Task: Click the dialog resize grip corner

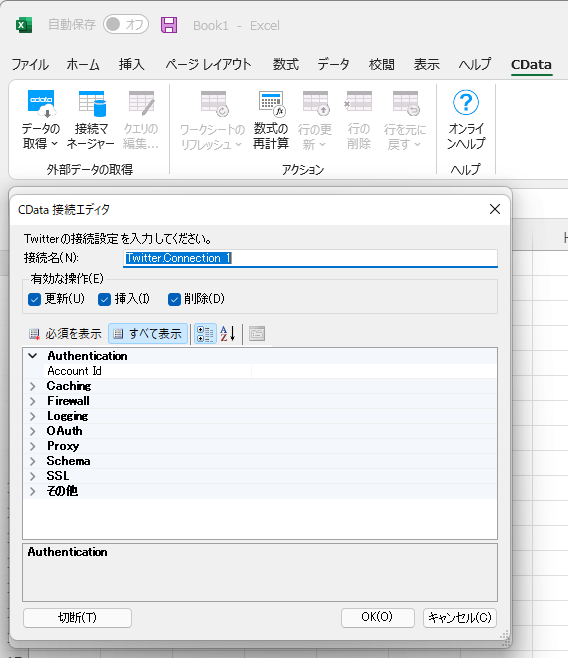Action: tap(505, 635)
